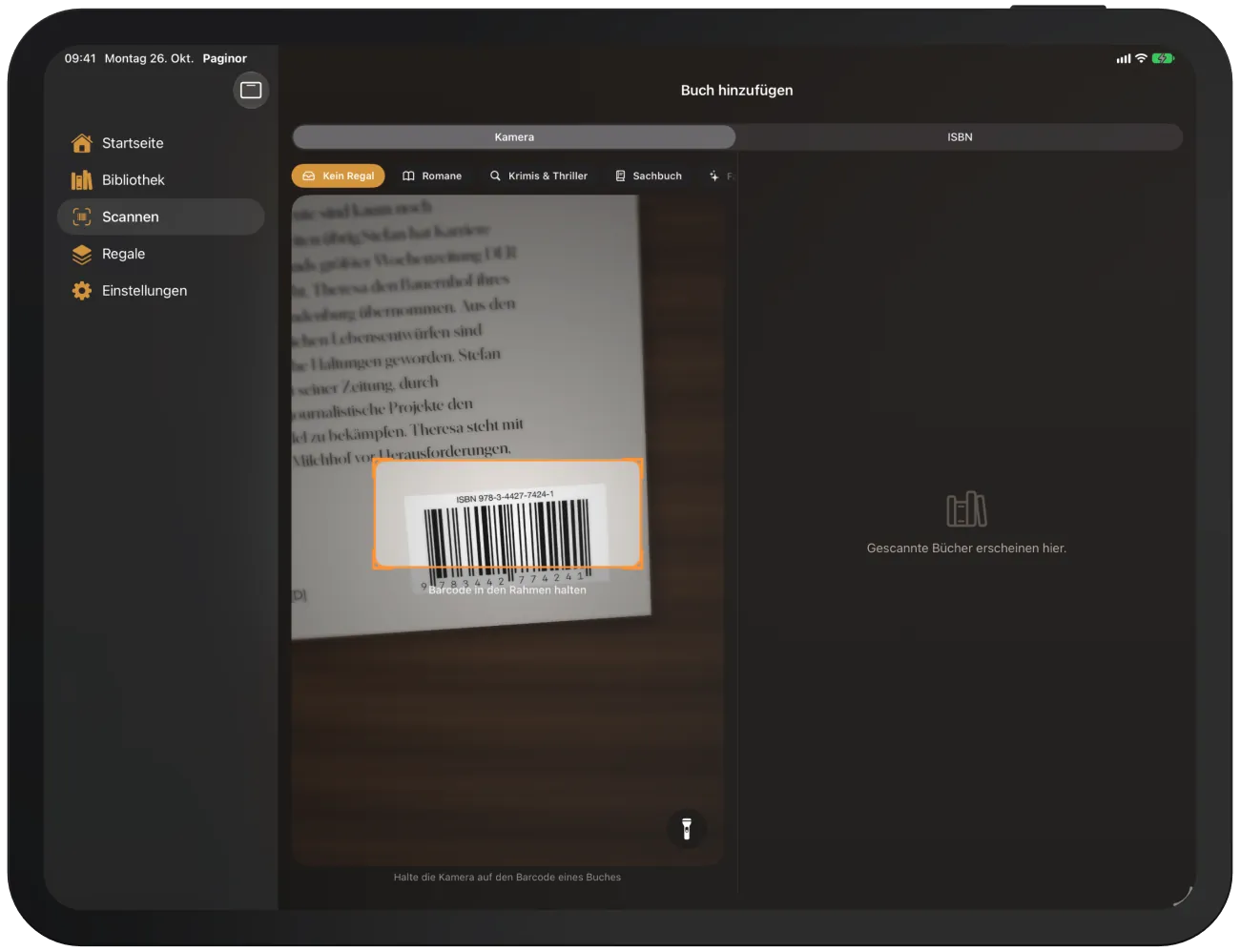Click the 09:41 clock in status bar
Viewport: 1240px width, 952px height.
click(80, 58)
